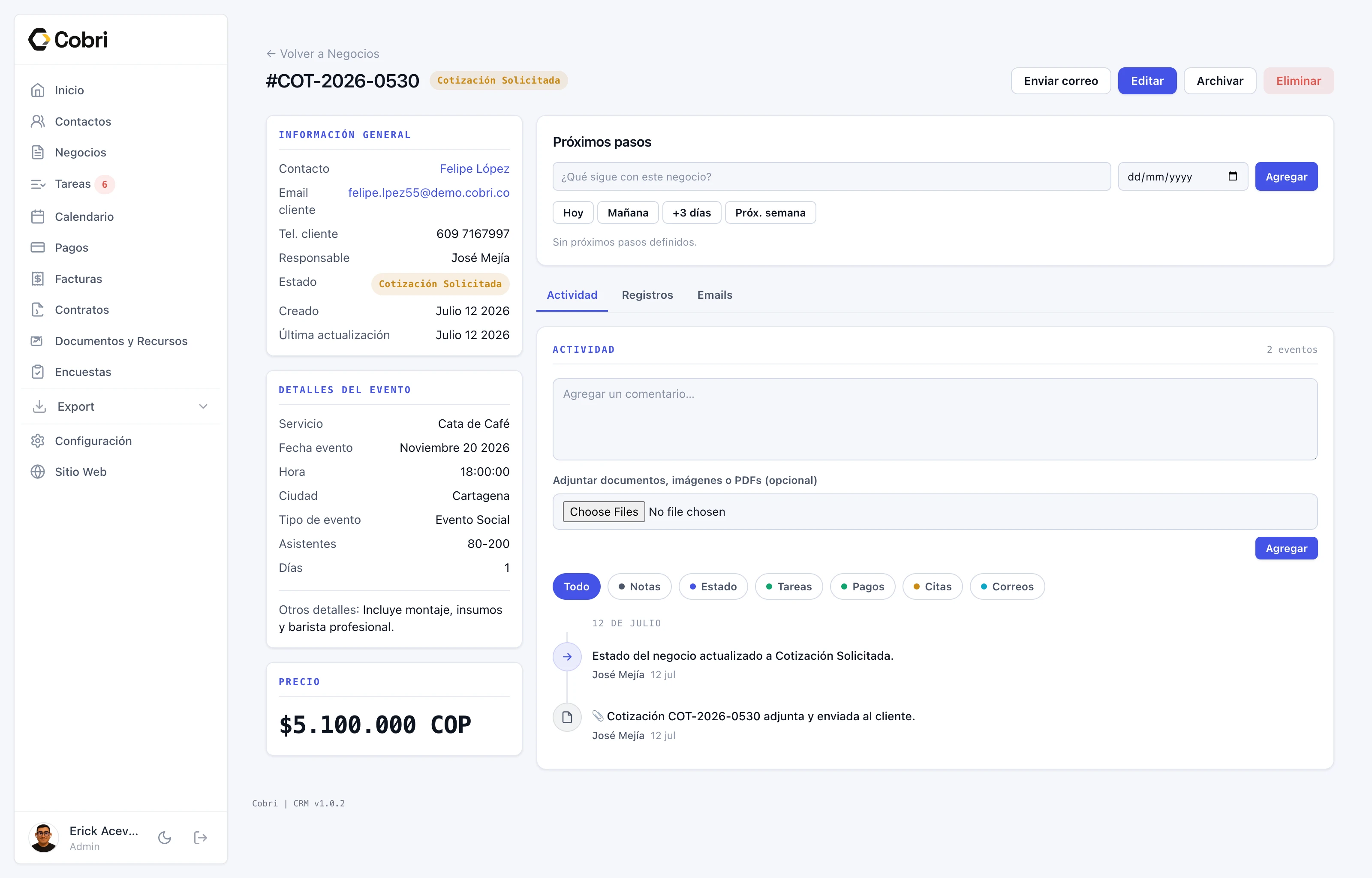Set next step date to Mañana
The height and width of the screenshot is (878, 1372).
(x=628, y=213)
